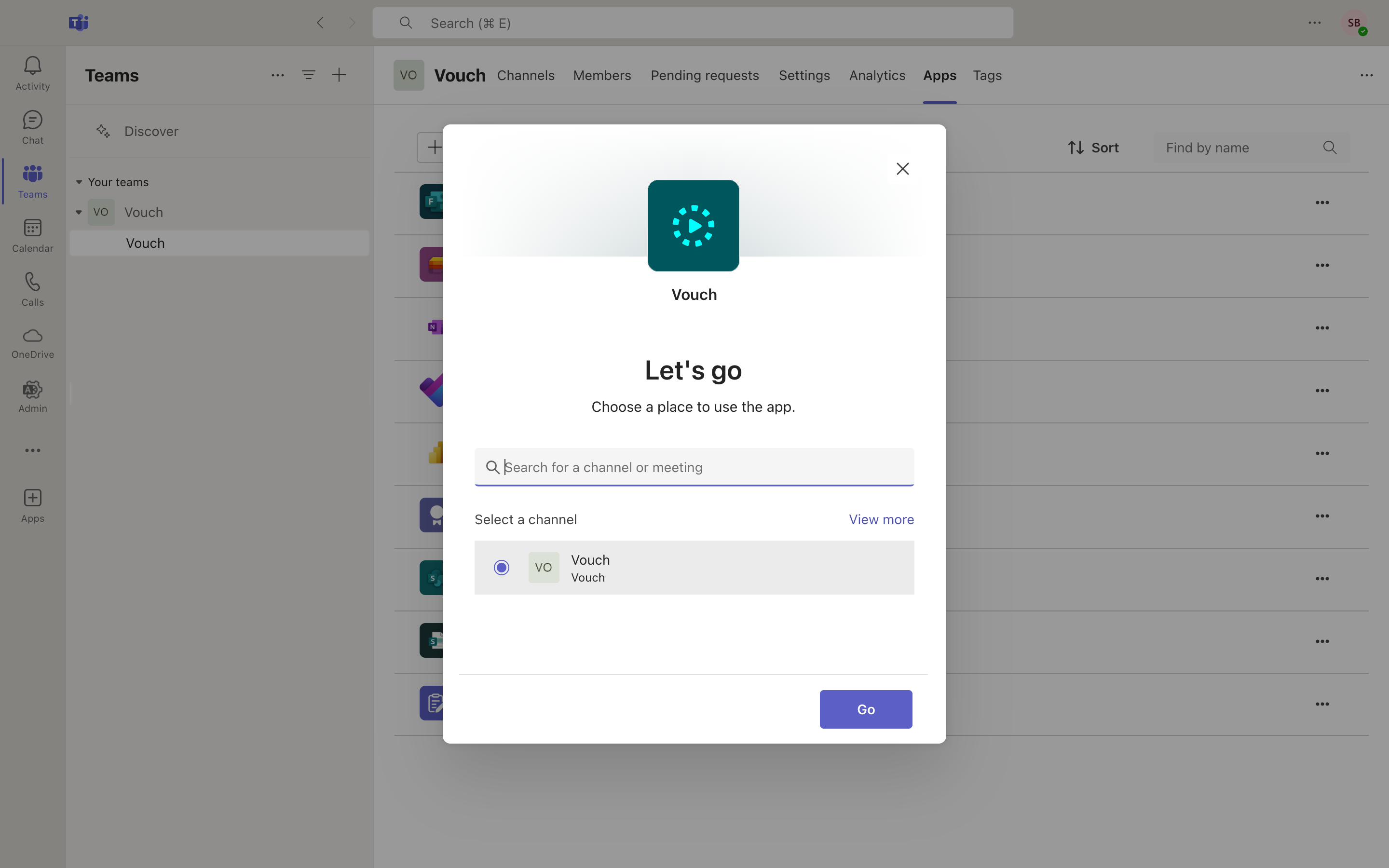Collapse the Vouch team tree arrow
The image size is (1389, 868).
79,212
